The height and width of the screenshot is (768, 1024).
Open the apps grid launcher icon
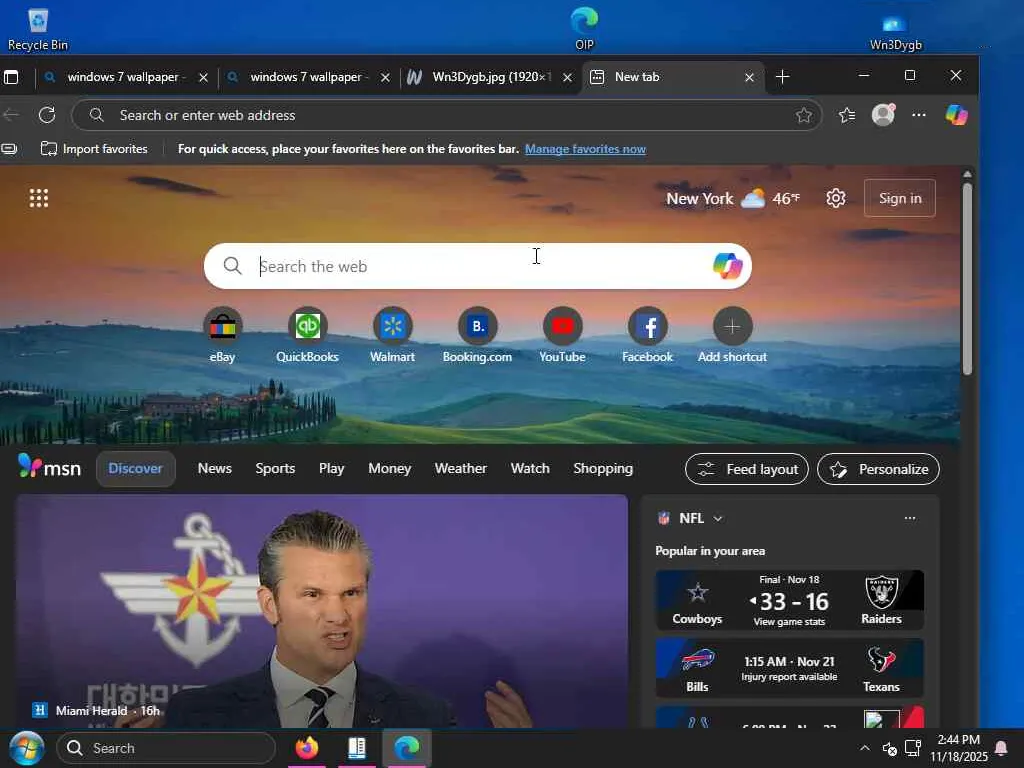39,198
